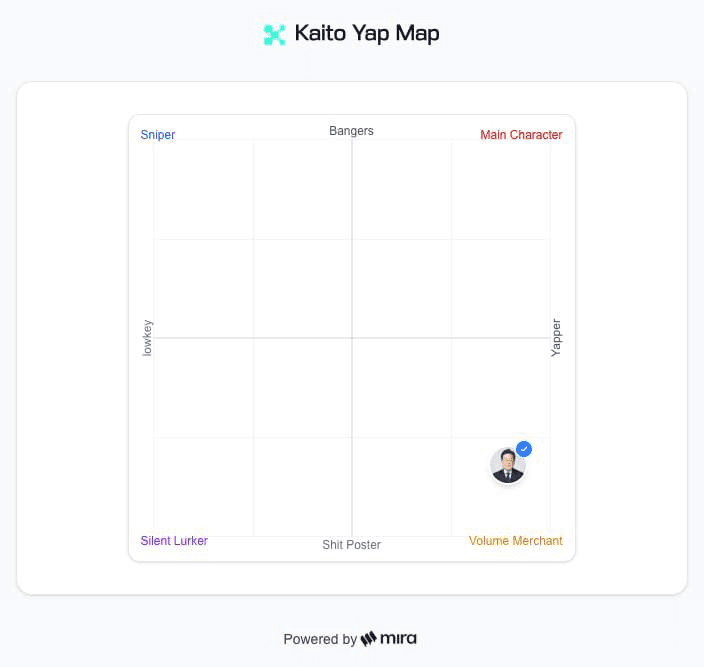
Task: Click the Shit Poster axis label
Action: pos(352,544)
